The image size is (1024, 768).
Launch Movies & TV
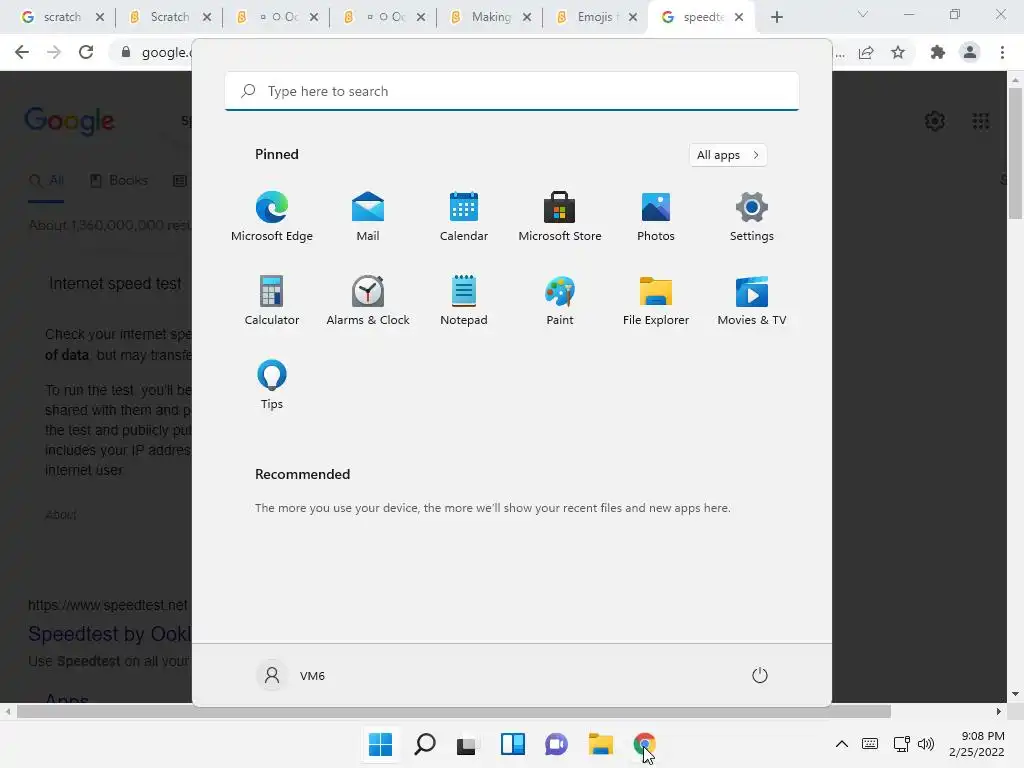click(752, 300)
